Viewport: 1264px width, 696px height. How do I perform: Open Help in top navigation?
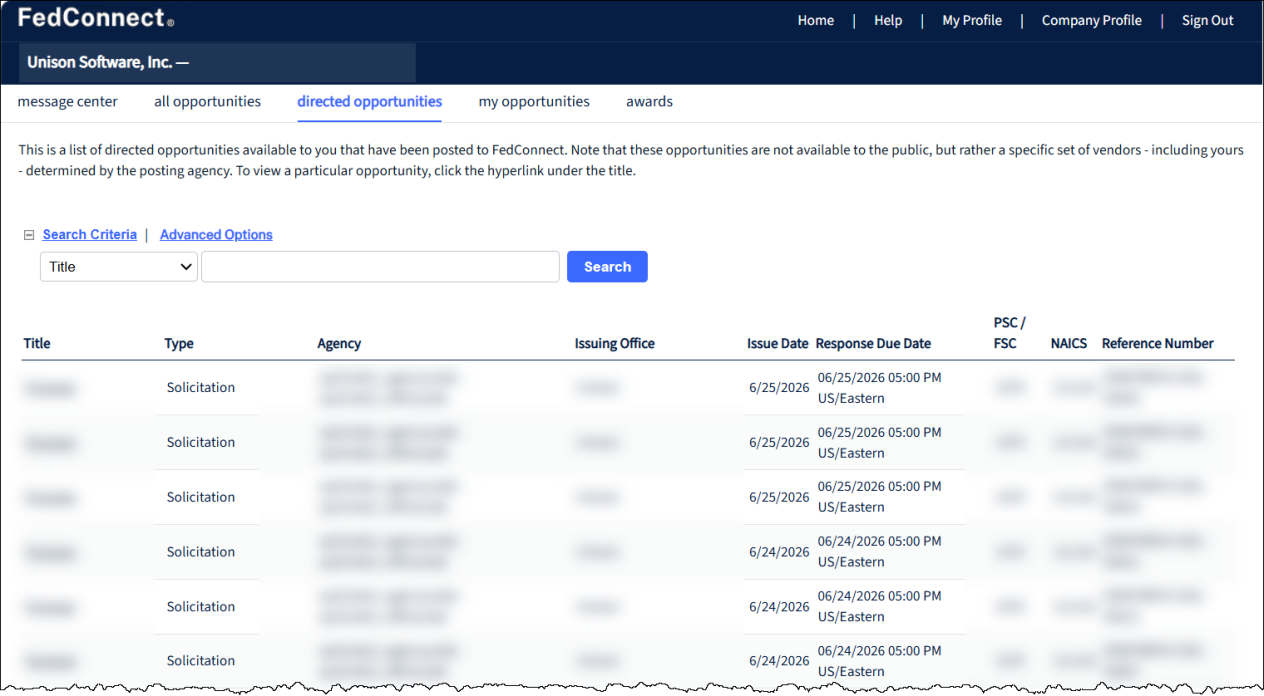coord(888,21)
